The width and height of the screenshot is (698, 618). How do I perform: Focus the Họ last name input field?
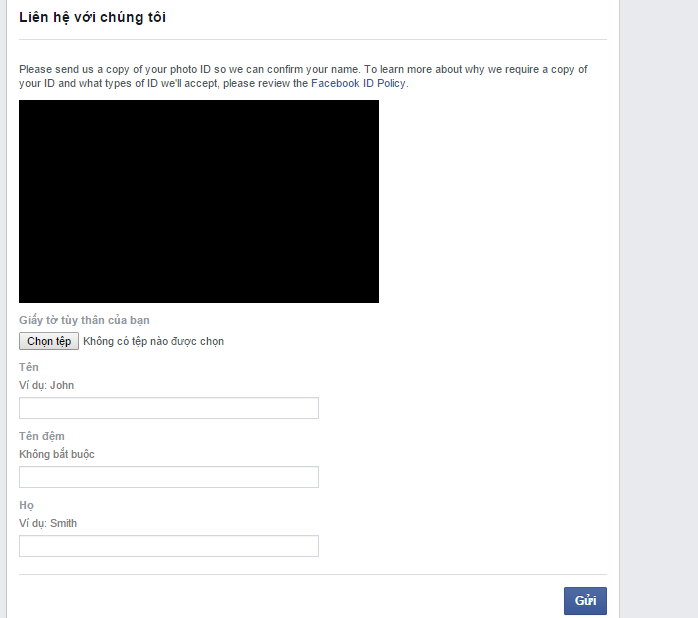169,546
